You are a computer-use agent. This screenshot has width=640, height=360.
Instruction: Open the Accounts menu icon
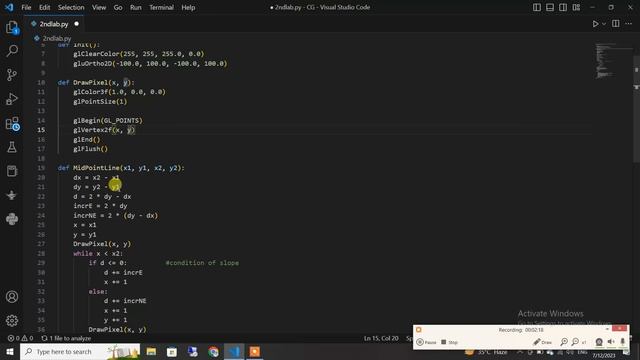[x=12, y=297]
